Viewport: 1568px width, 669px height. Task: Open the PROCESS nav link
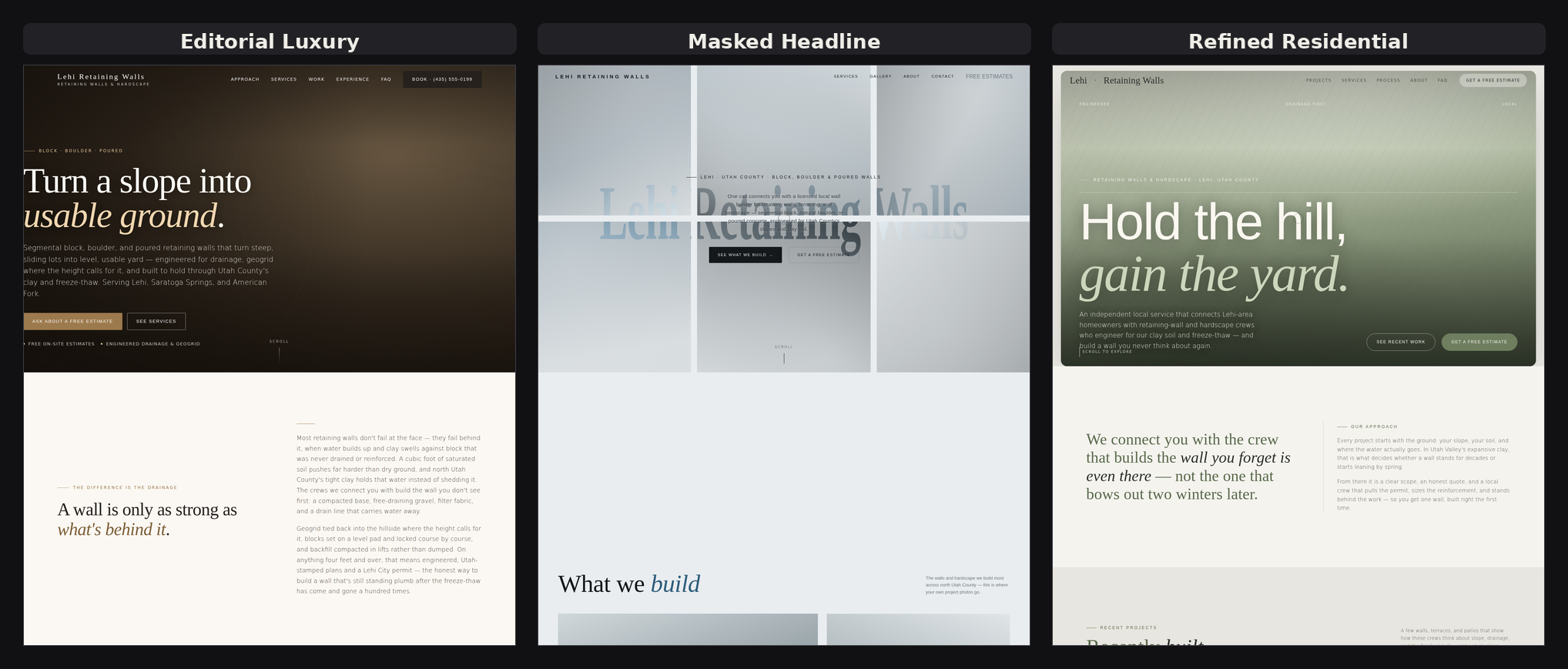(x=1389, y=80)
